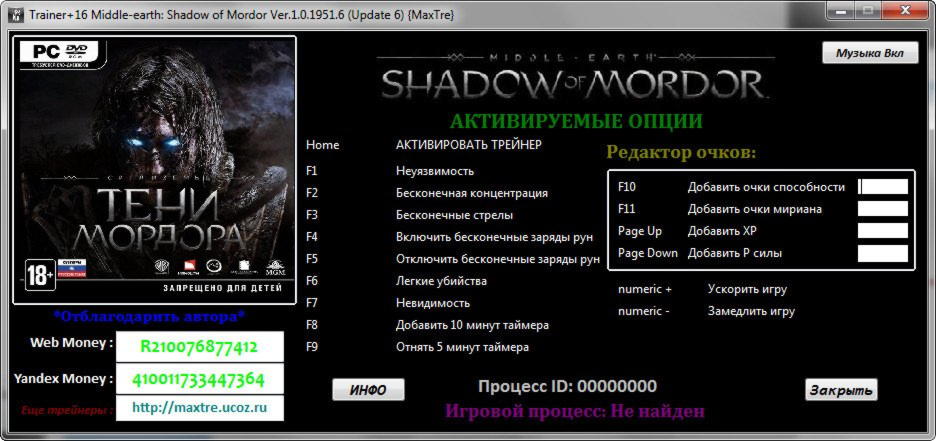This screenshot has width=936, height=441.
Task: Click the numeric - hotkey label
Action: (644, 312)
